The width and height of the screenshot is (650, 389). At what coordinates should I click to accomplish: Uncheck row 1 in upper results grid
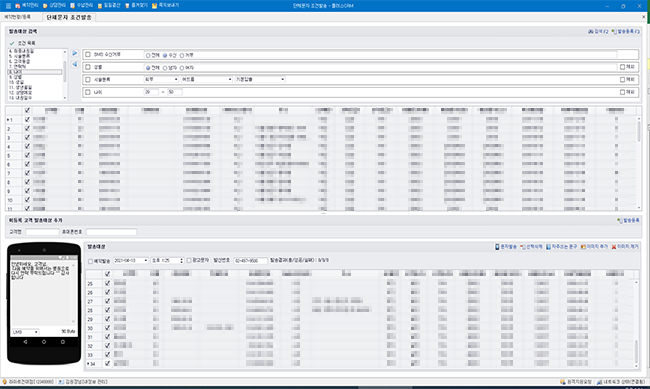(27, 119)
